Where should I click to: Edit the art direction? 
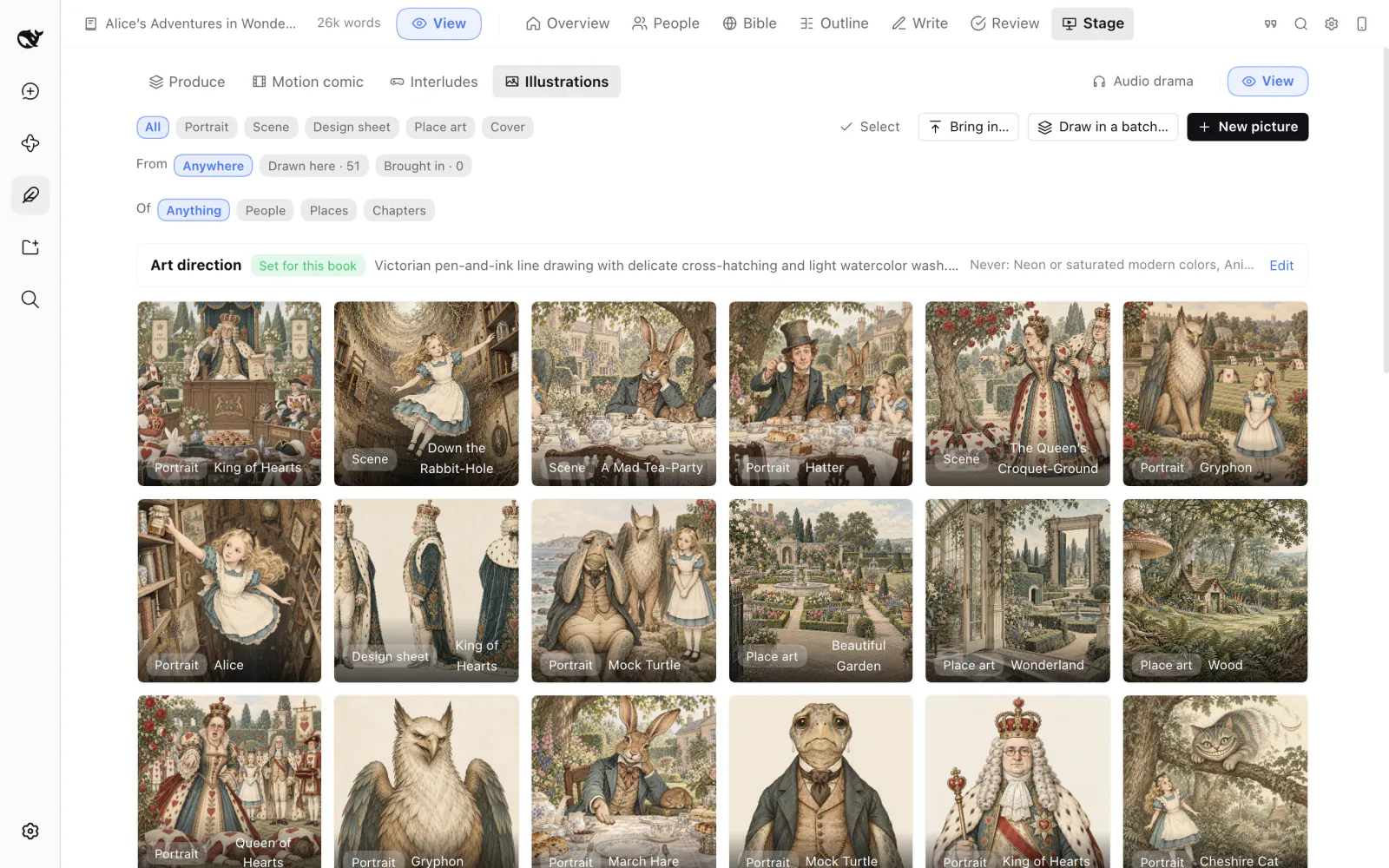point(1281,266)
